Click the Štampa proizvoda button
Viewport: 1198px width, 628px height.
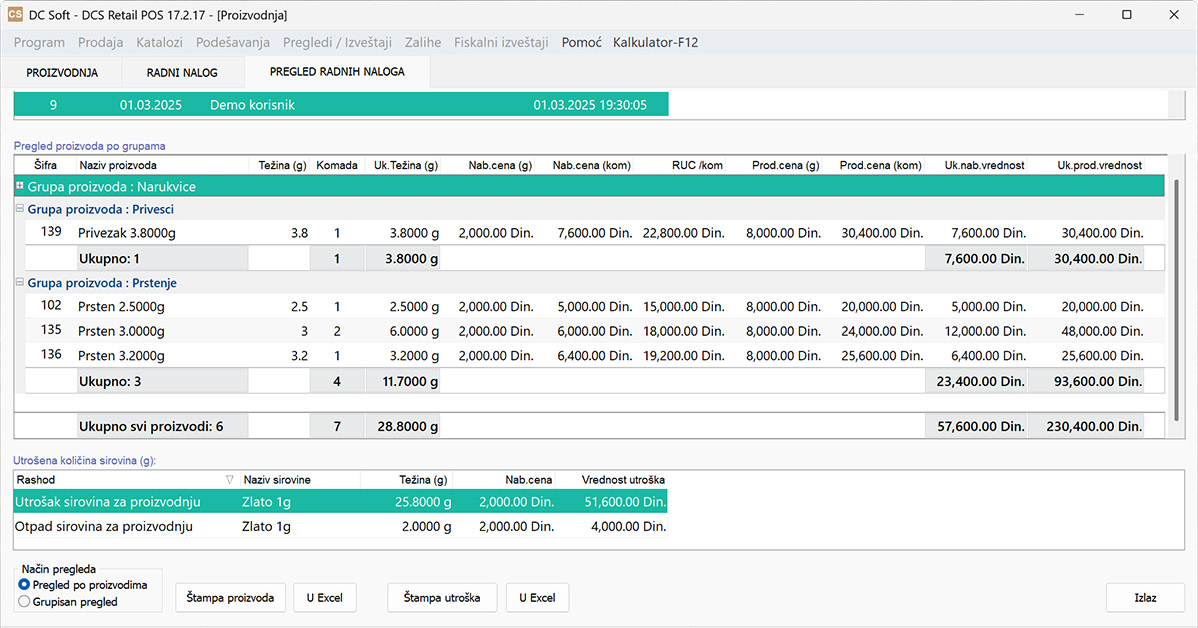point(230,598)
